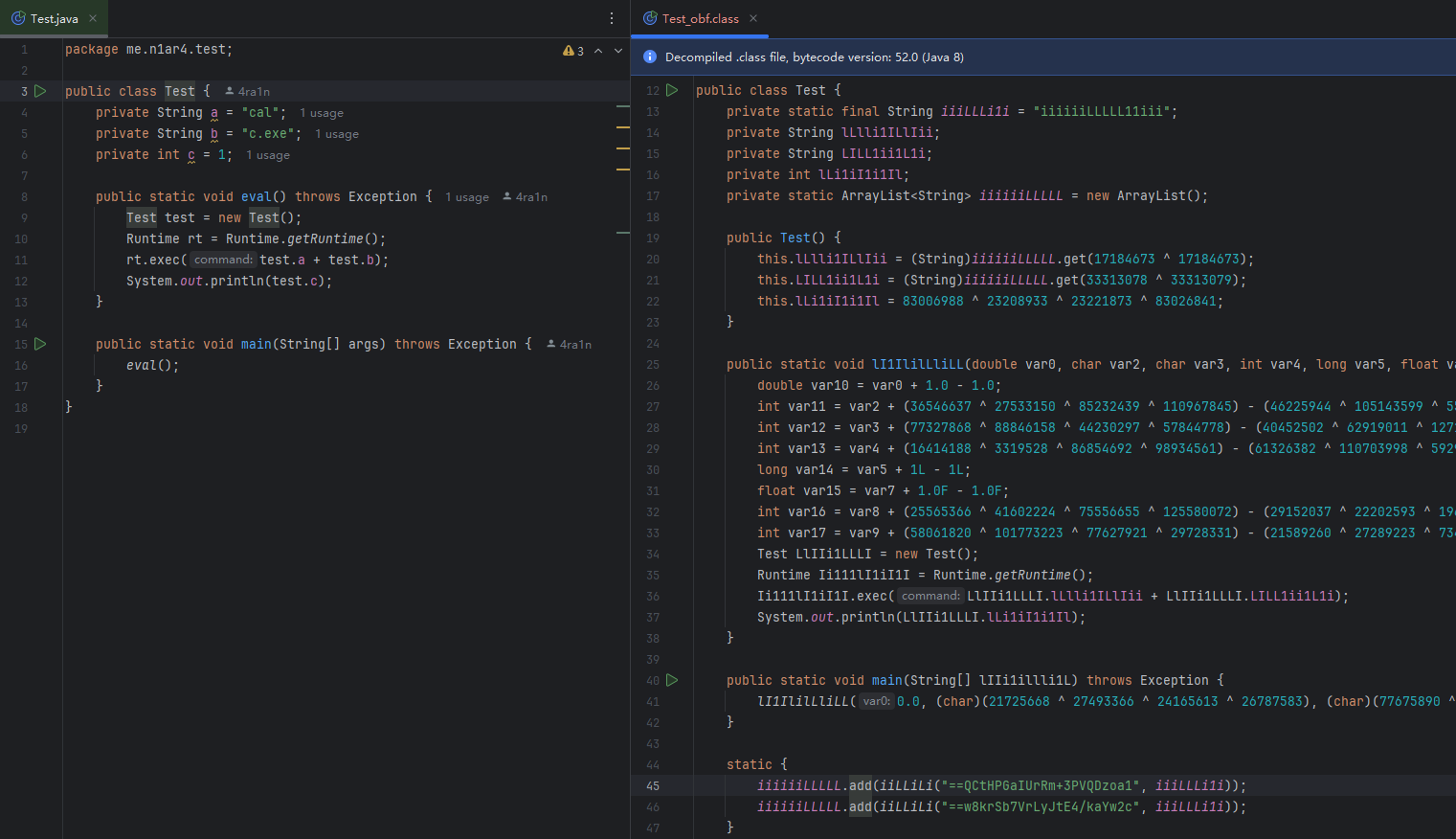Click the run icon on decompiled line 12
The width and height of the screenshot is (1456, 839).
(672, 90)
